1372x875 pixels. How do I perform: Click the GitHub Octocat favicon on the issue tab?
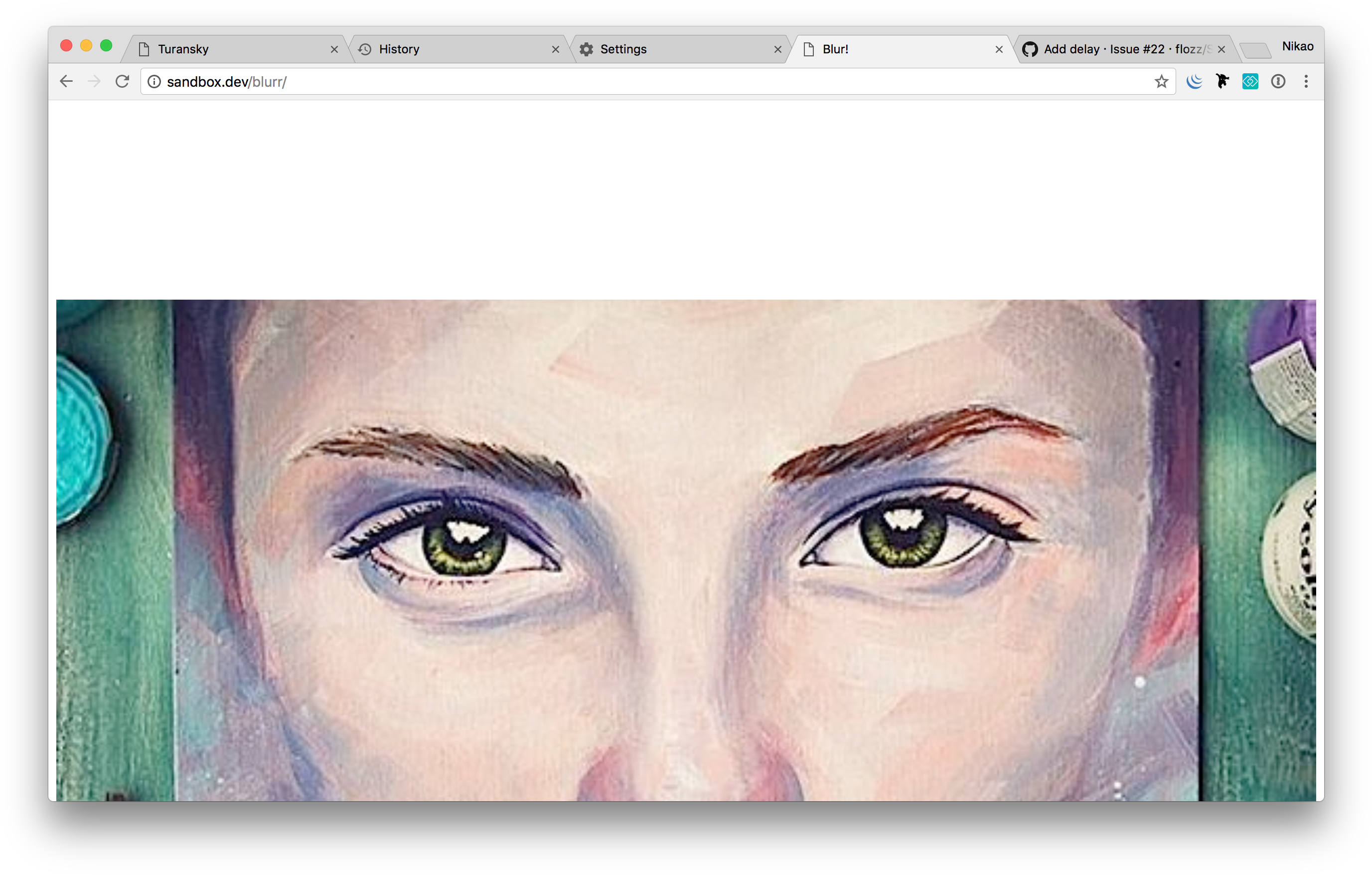pyautogui.click(x=1030, y=49)
